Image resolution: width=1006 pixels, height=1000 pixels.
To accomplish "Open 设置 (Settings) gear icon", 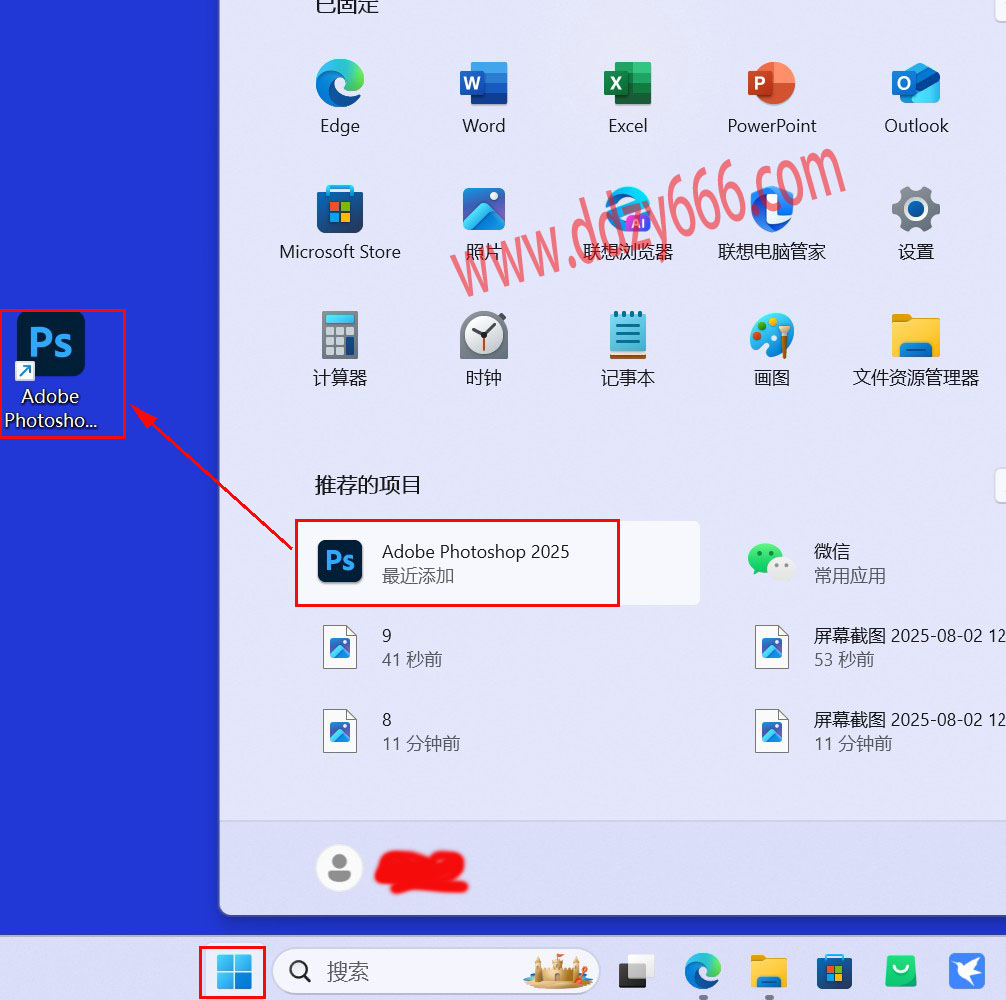I will pyautogui.click(x=916, y=223).
